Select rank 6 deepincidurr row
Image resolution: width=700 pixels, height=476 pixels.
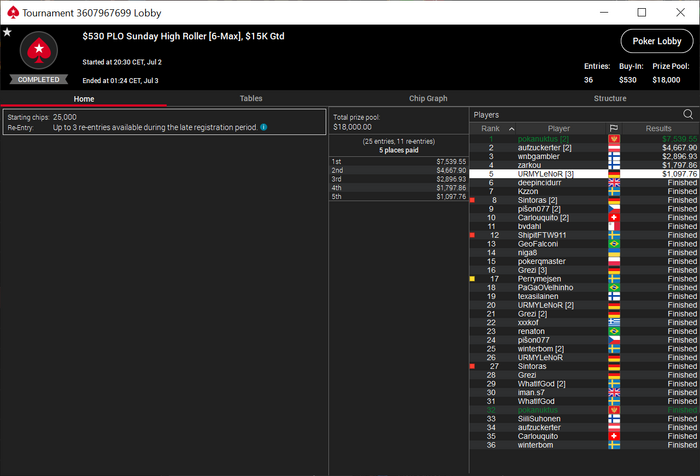[x=584, y=183]
